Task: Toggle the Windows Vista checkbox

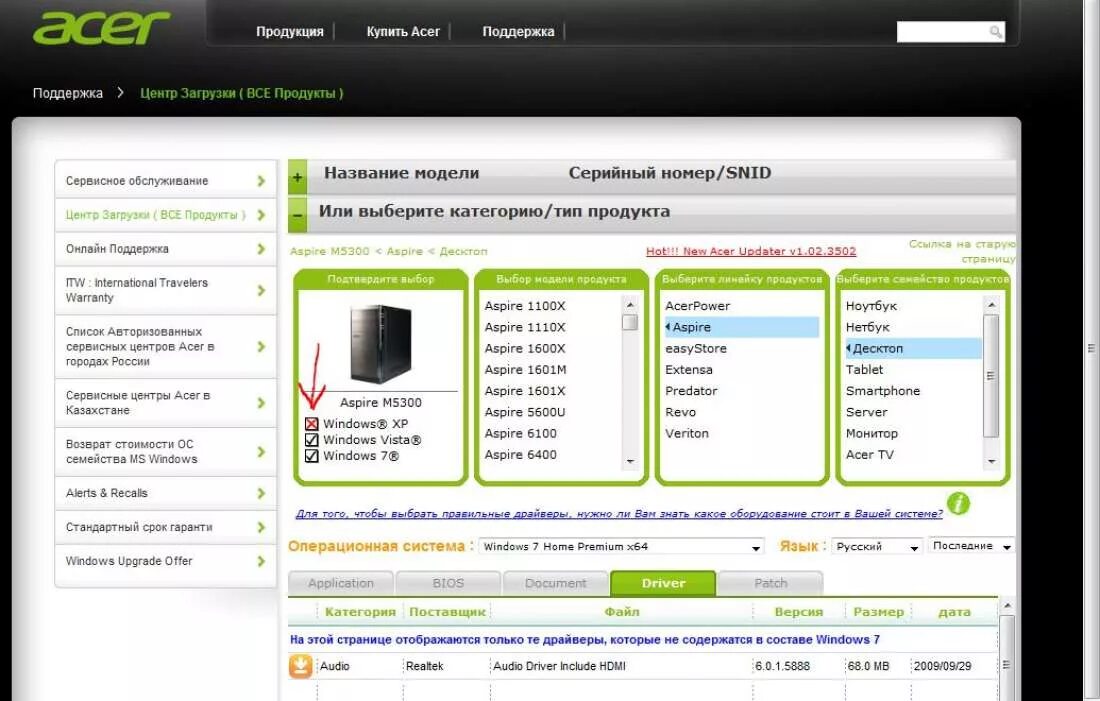Action: point(312,440)
